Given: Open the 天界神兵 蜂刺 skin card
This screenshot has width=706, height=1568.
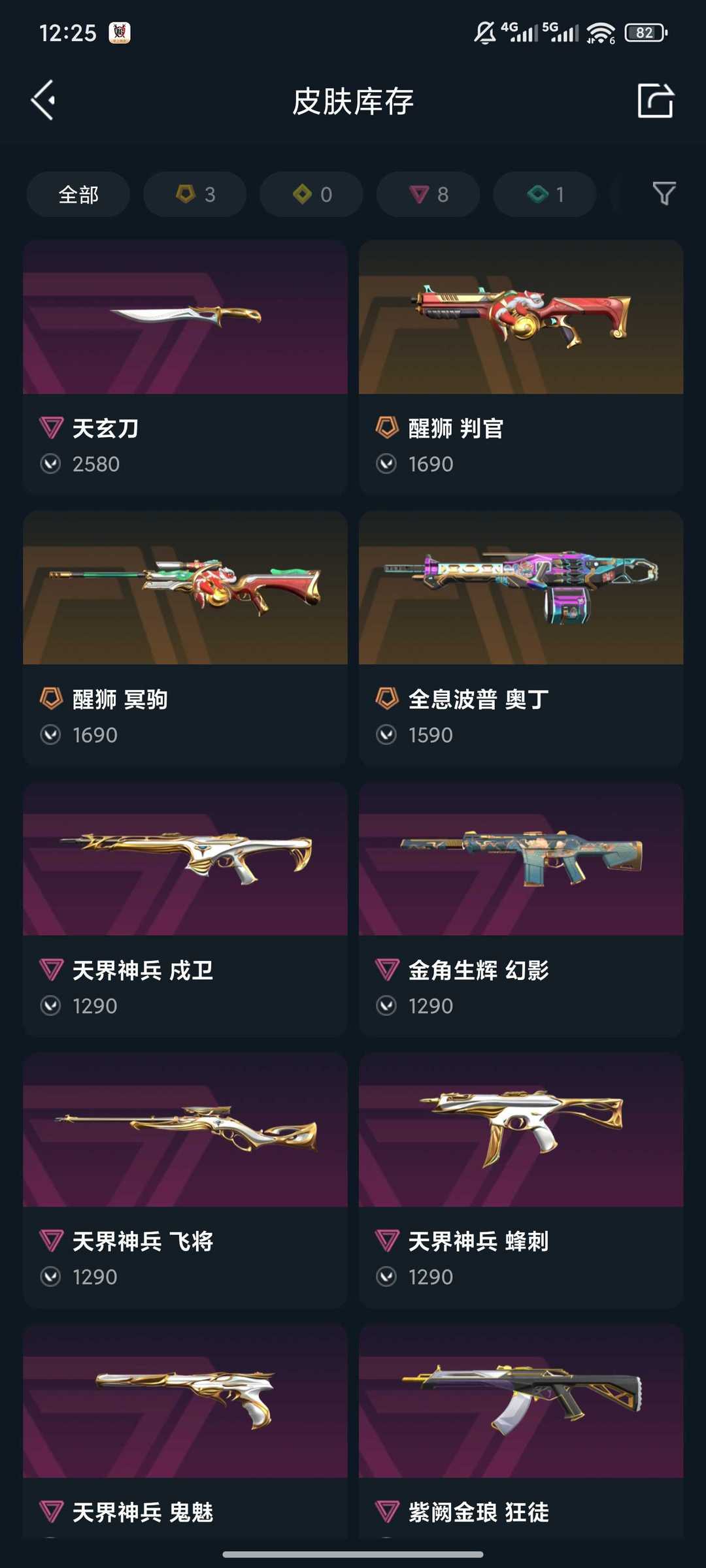Looking at the screenshot, I should coord(521,1180).
